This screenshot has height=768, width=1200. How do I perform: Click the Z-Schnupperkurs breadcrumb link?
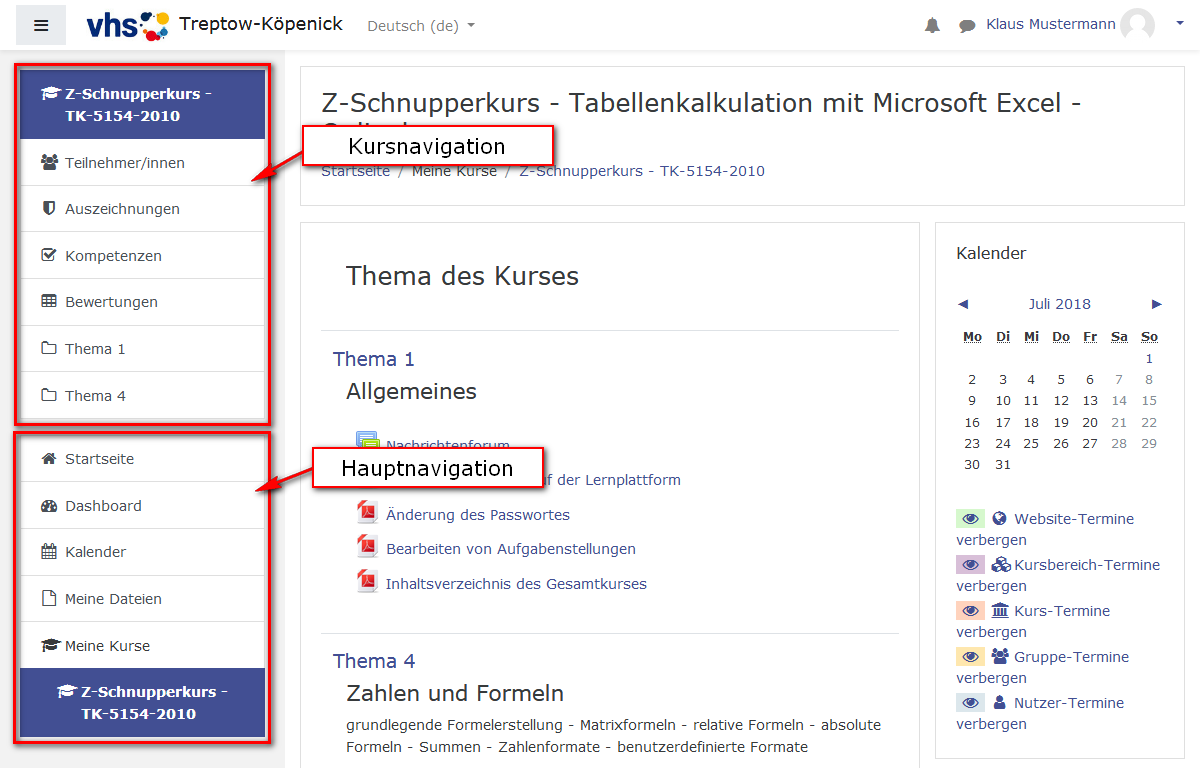pos(642,171)
